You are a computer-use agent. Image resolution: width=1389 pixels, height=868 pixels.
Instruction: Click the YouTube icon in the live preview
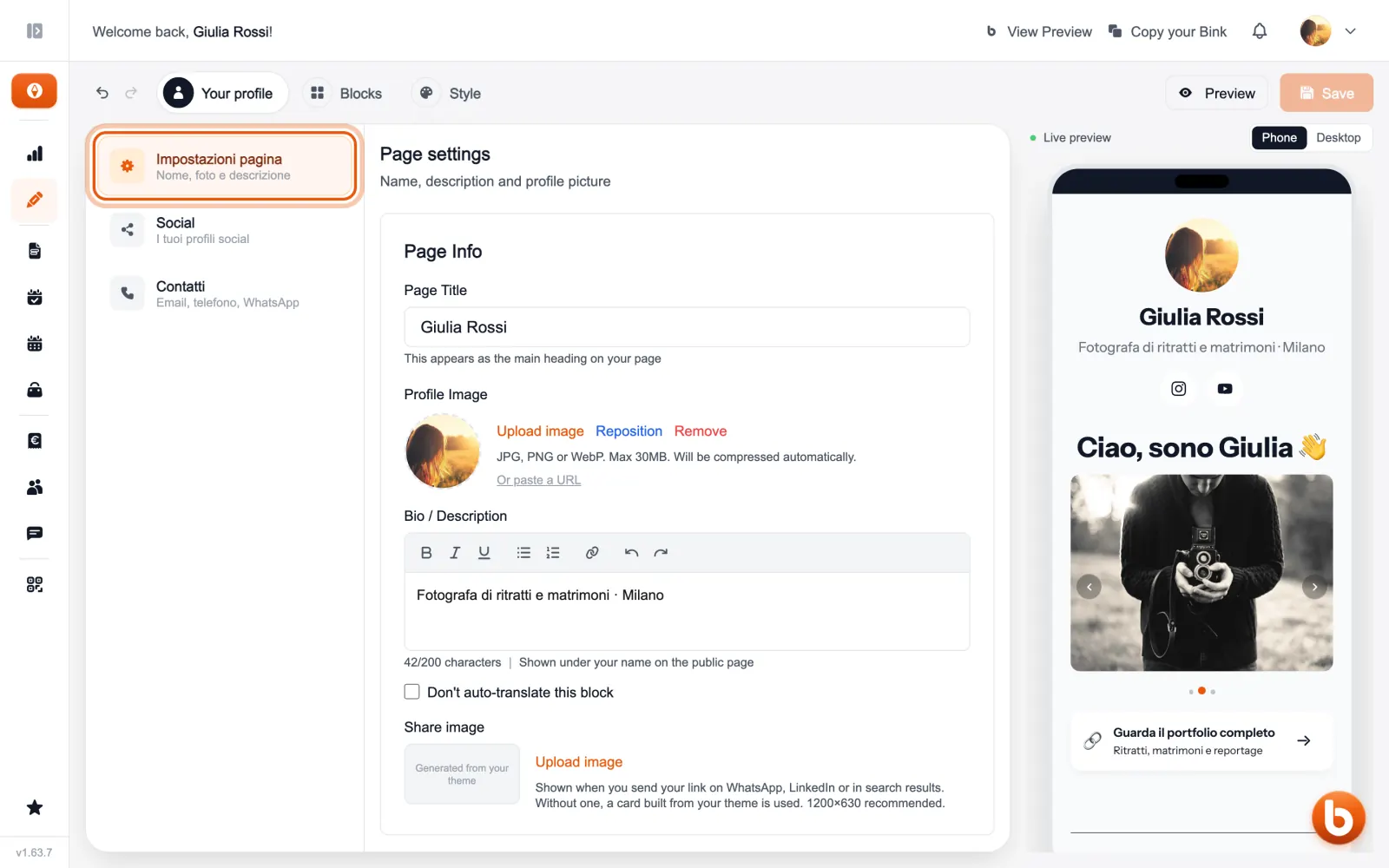click(x=1225, y=389)
